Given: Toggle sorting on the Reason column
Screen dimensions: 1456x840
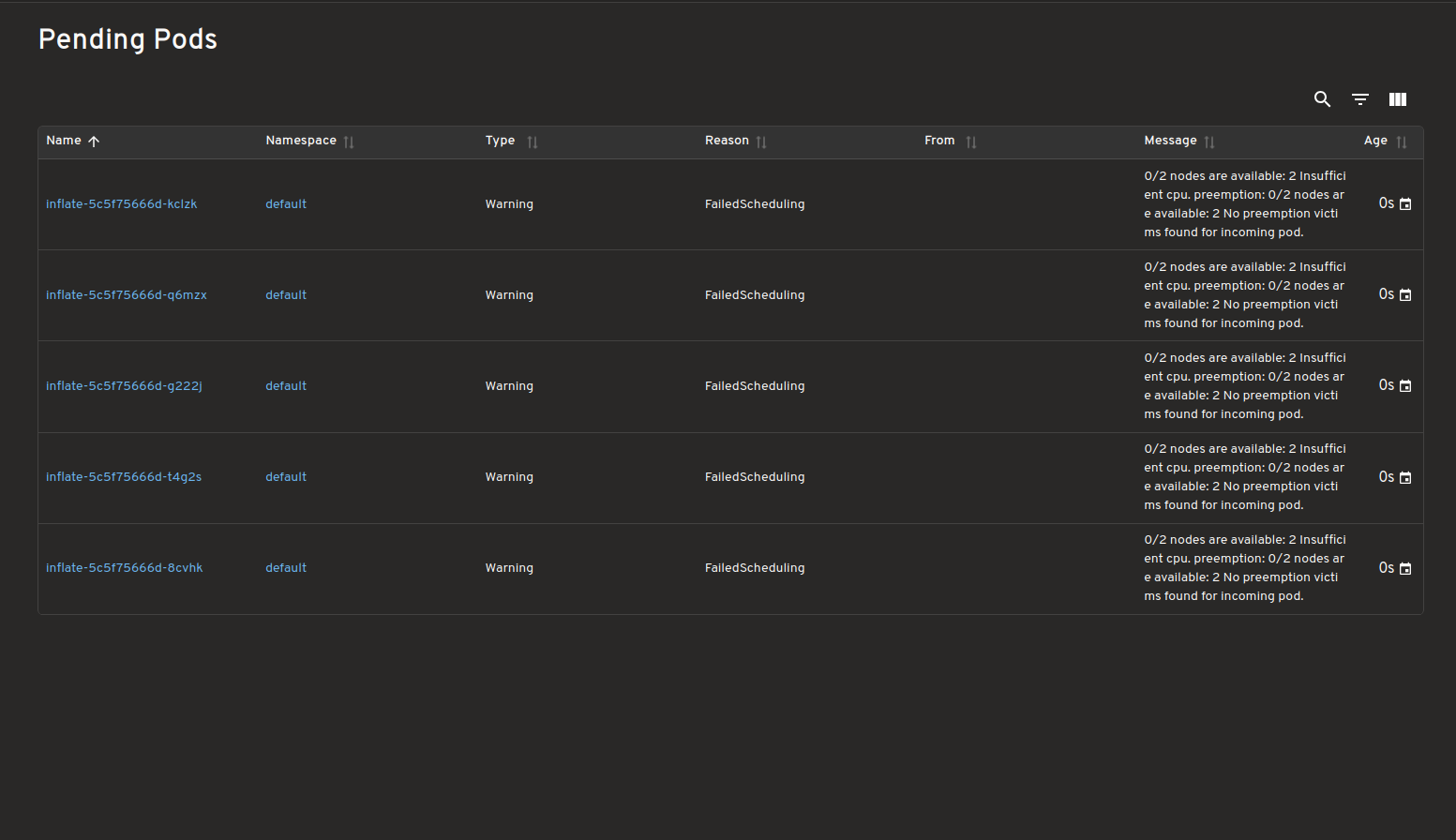Looking at the screenshot, I should 761,141.
